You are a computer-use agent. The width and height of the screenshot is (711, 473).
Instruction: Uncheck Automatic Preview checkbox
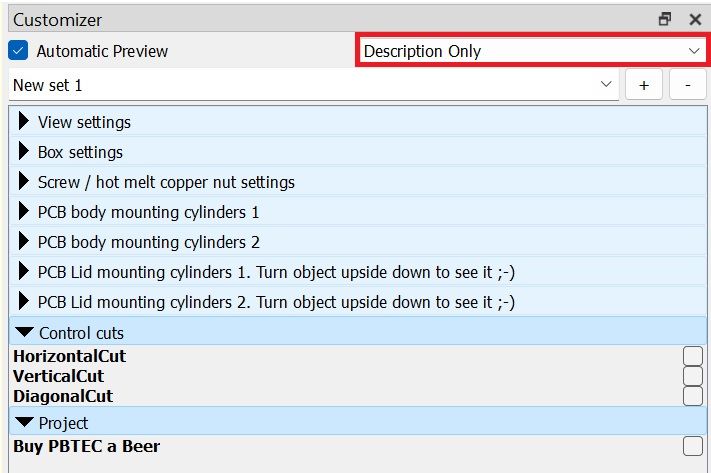18,50
